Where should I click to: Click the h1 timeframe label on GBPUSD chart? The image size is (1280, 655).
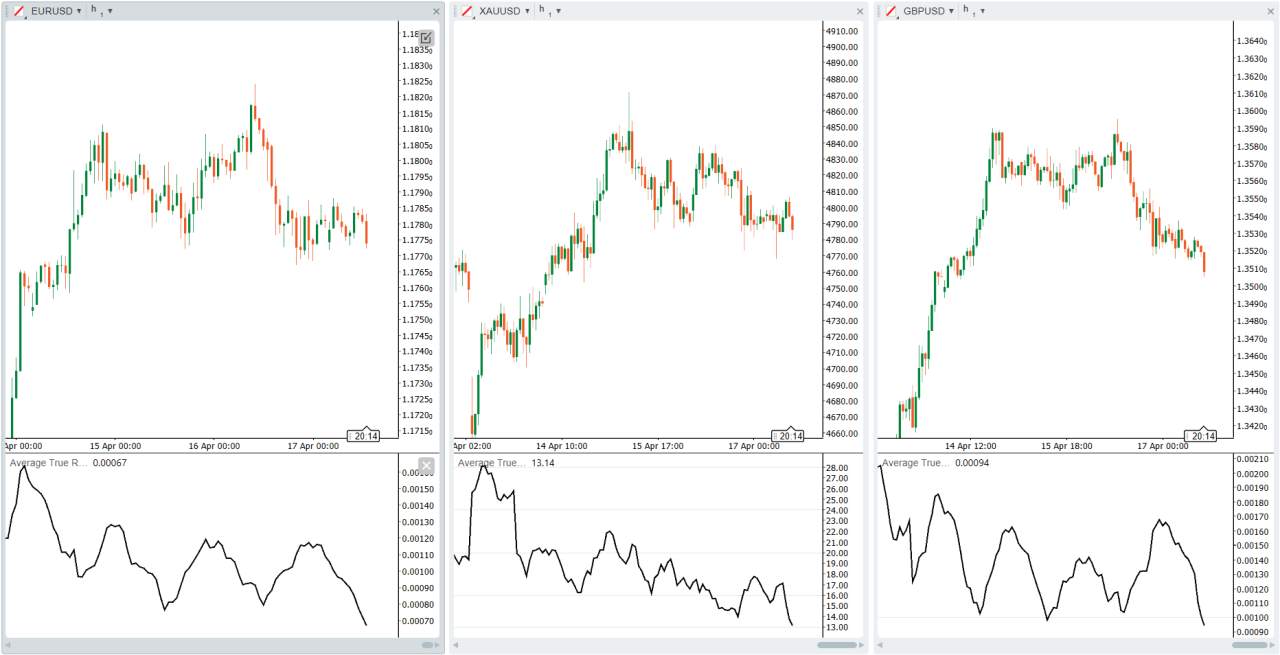click(x=965, y=11)
